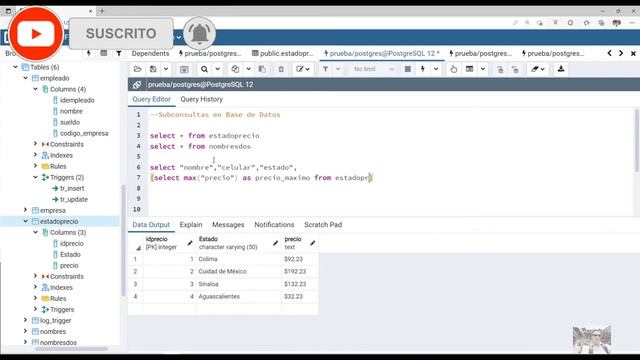Viewport: 640px width, 360px height.
Task: Click the connection status link icon
Action: (137, 84)
